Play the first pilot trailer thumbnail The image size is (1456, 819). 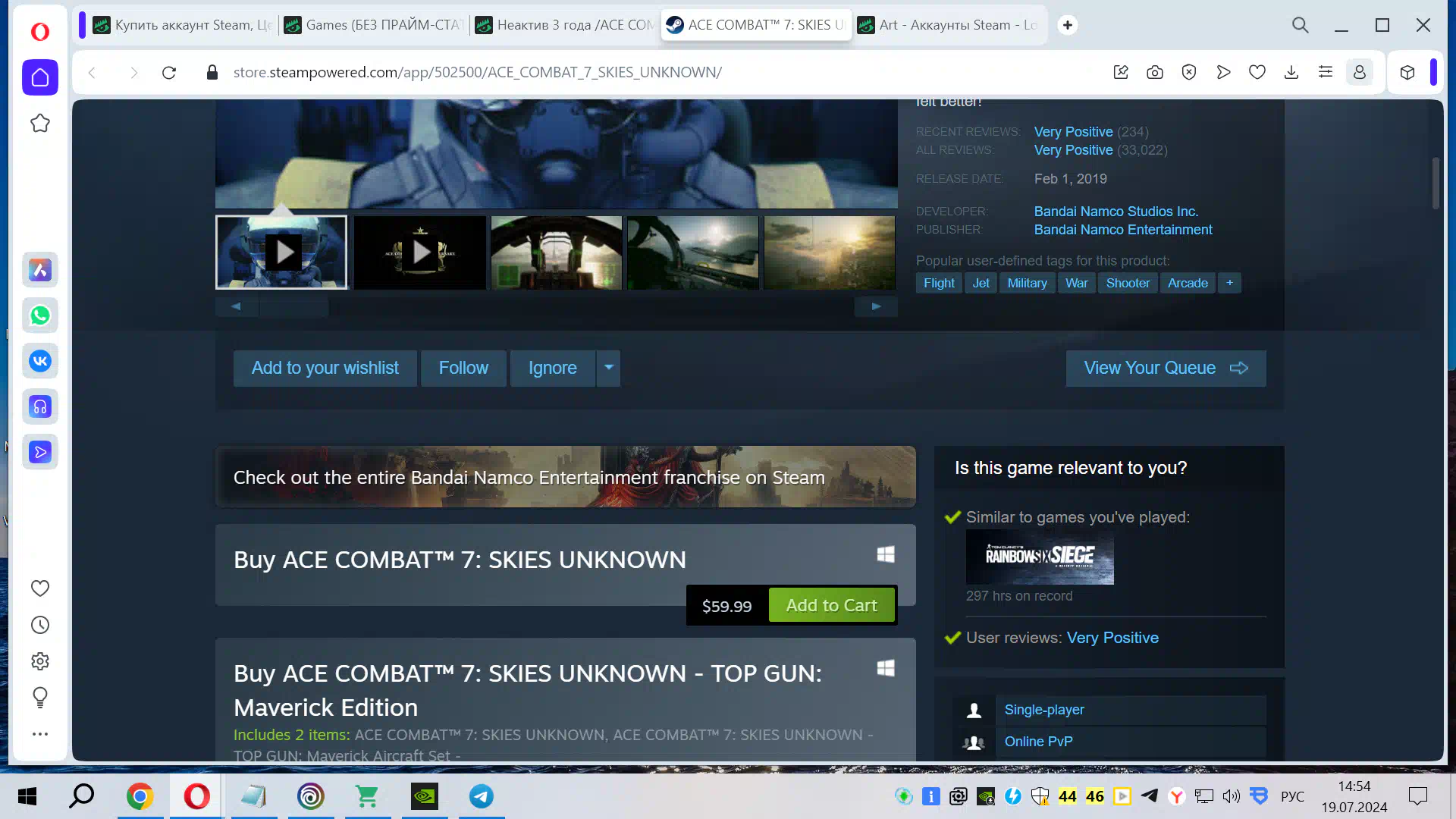click(x=281, y=253)
